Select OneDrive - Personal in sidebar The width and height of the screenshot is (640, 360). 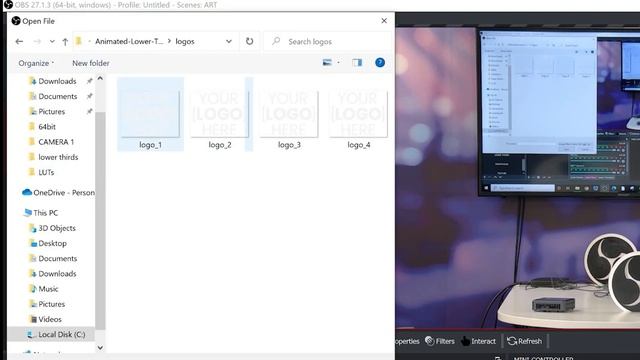pyautogui.click(x=58, y=193)
